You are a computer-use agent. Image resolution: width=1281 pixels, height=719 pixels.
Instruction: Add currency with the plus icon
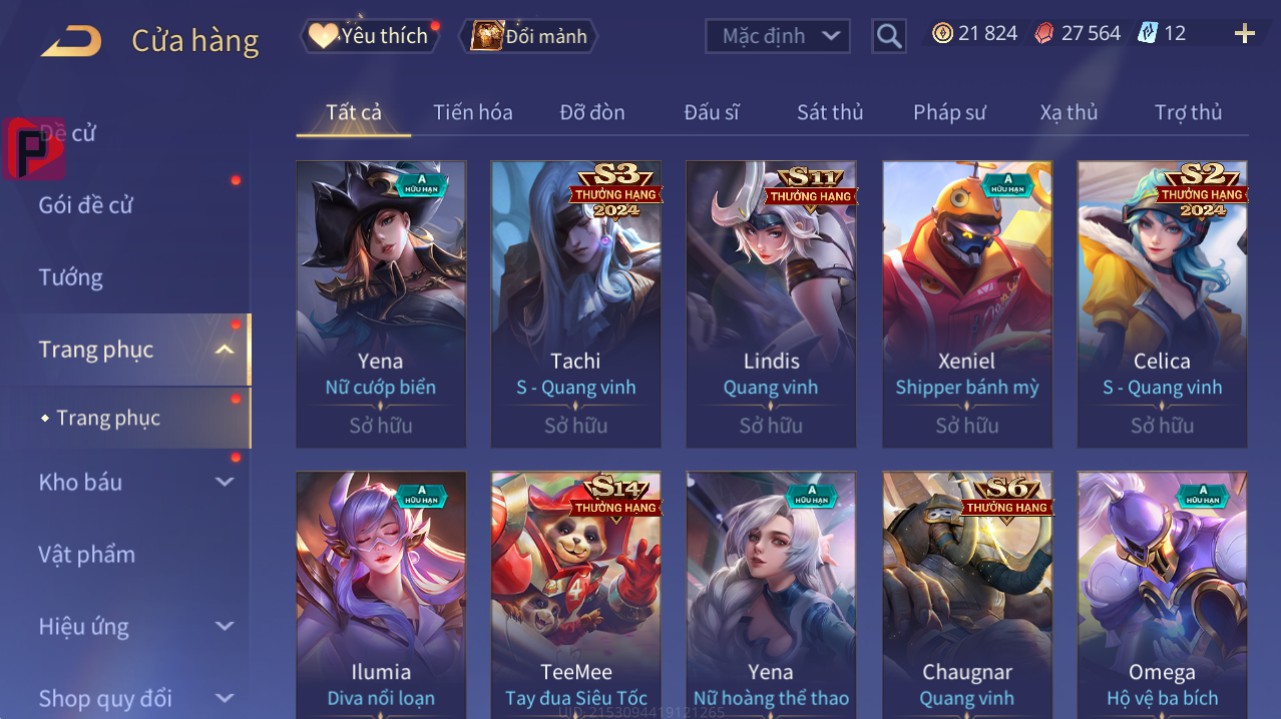pyautogui.click(x=1245, y=34)
